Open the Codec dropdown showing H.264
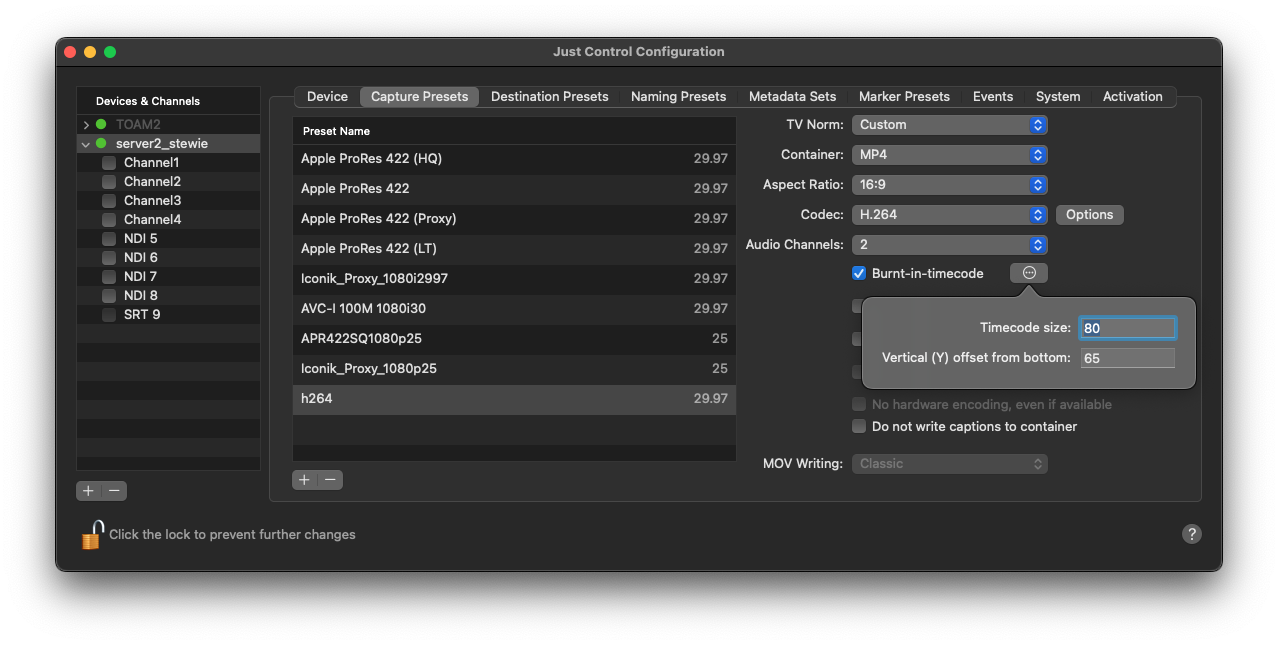Screen dimensions: 1278x645 tap(949, 215)
